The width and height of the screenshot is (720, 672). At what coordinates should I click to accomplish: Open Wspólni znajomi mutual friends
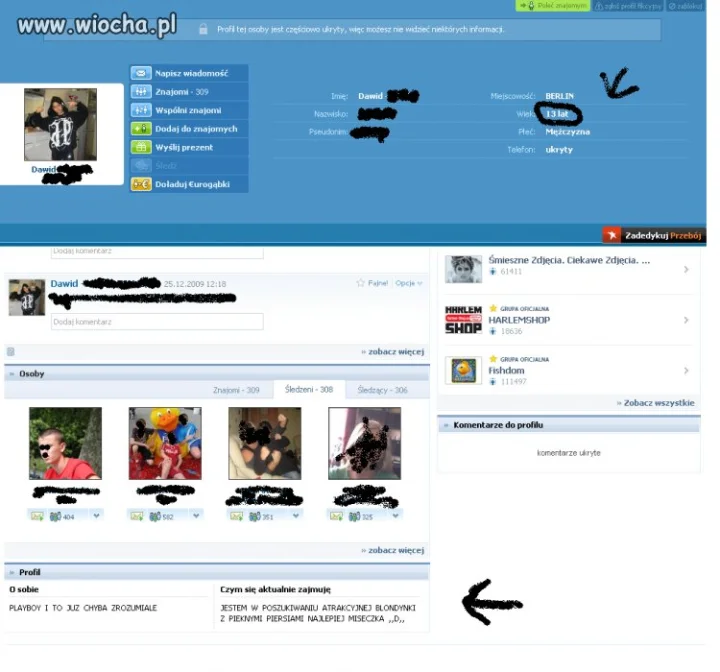189,110
